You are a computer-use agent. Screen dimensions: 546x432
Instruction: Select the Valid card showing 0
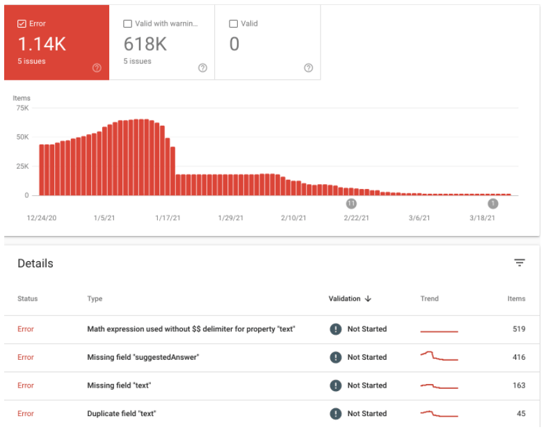coord(268,42)
